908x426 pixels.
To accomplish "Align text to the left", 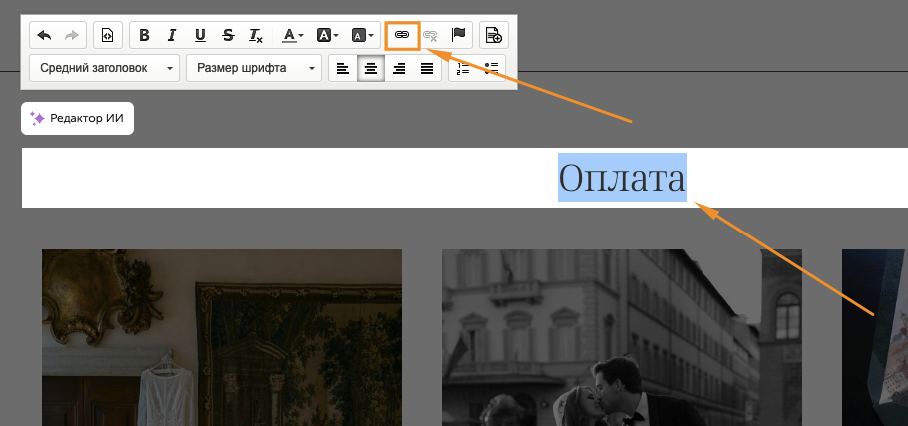I will tap(343, 68).
